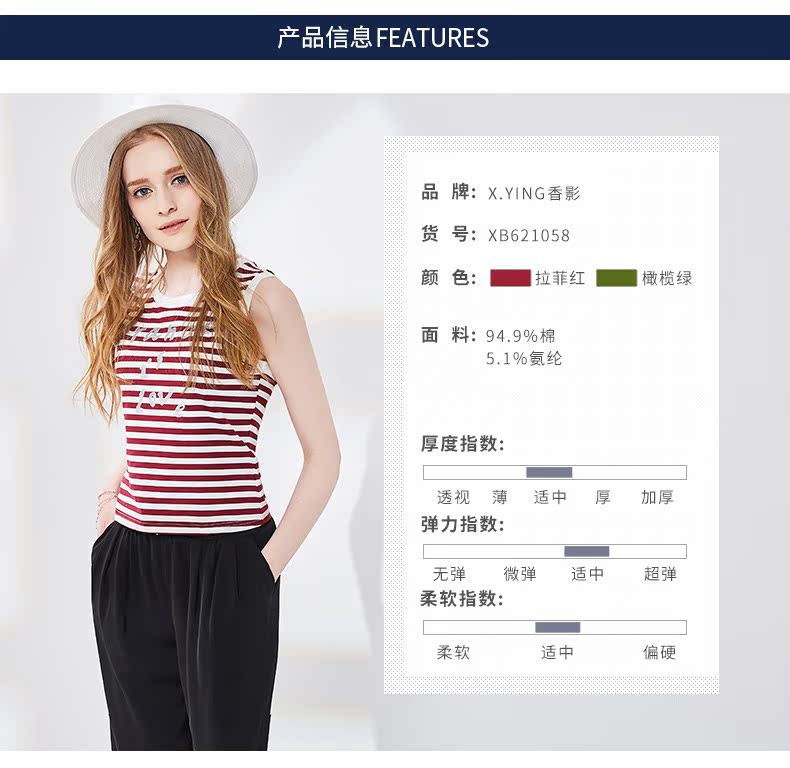The width and height of the screenshot is (790, 768).
Task: Click the 微弹 elasticity label
Action: [520, 574]
